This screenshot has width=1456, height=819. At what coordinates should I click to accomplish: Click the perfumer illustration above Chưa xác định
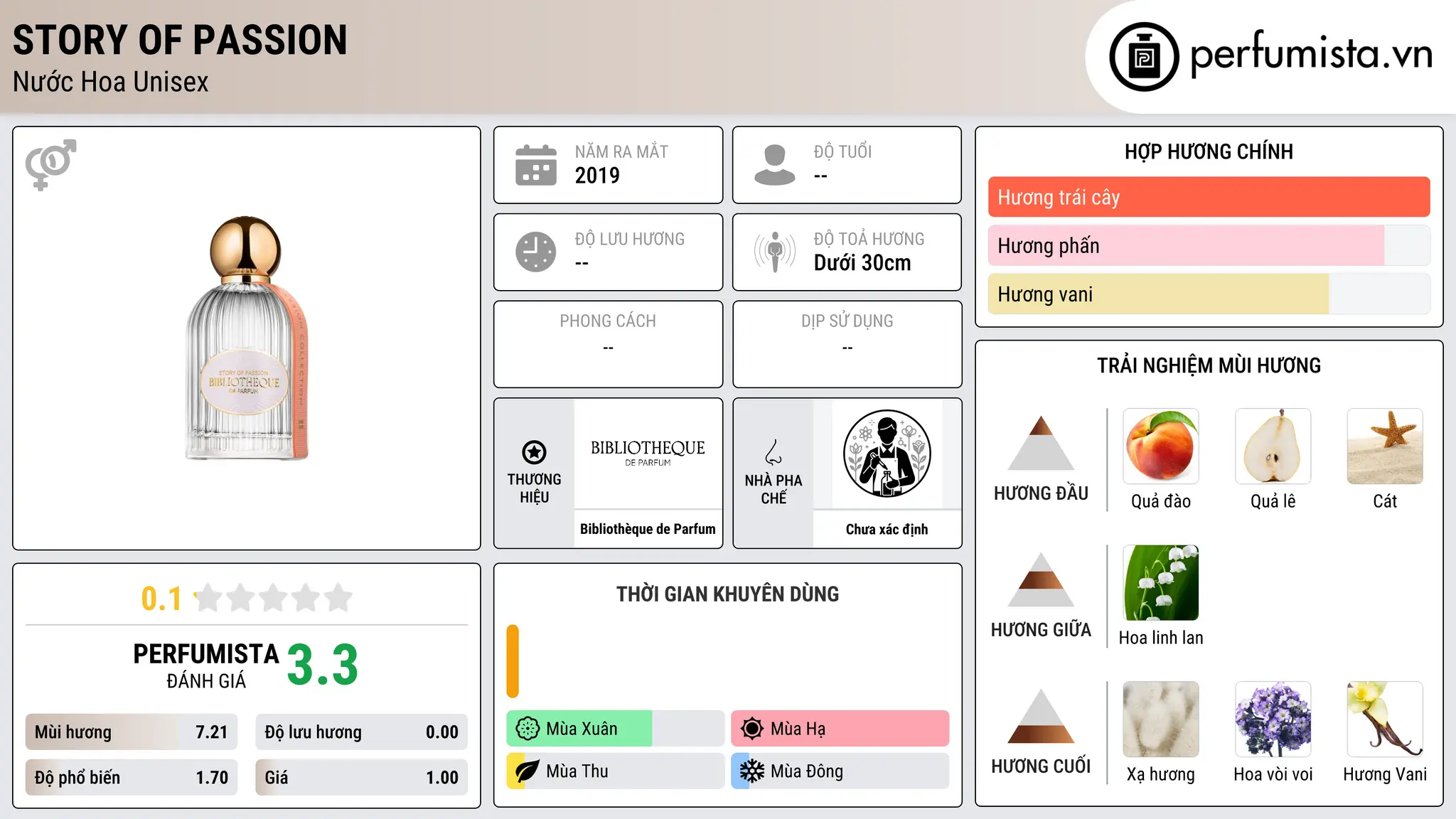click(887, 454)
